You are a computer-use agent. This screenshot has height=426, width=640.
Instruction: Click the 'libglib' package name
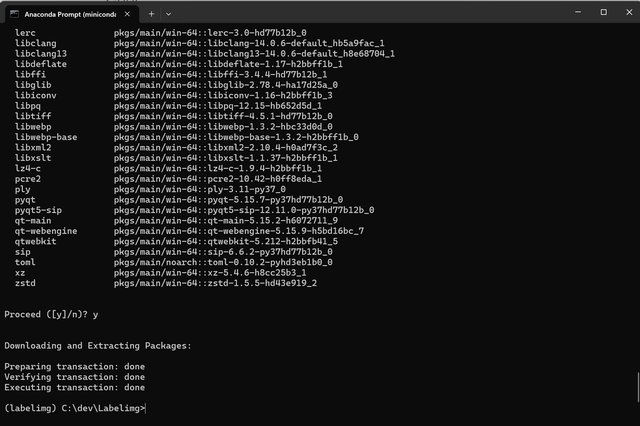point(33,85)
